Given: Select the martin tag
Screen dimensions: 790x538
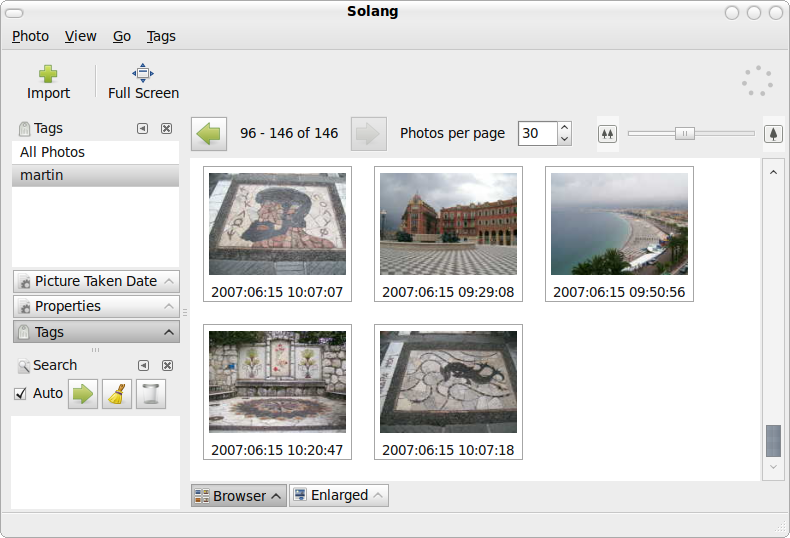Looking at the screenshot, I should point(95,175).
